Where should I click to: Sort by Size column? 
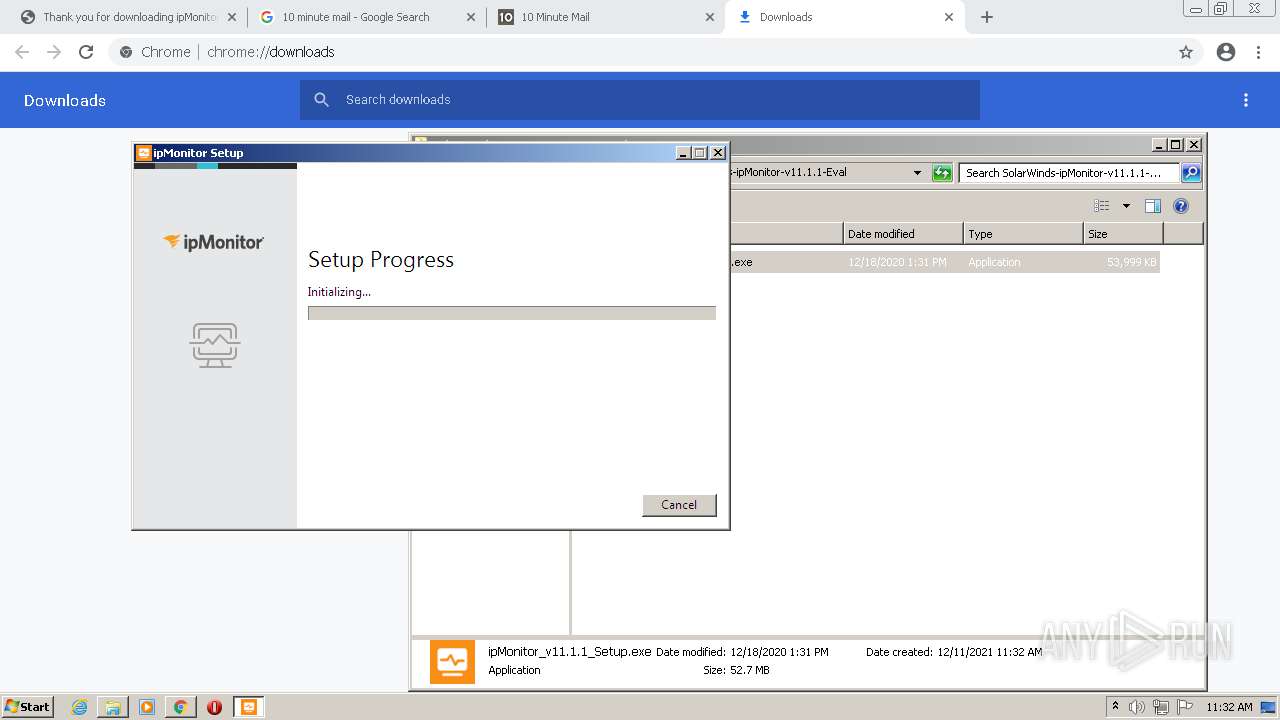coord(1123,234)
